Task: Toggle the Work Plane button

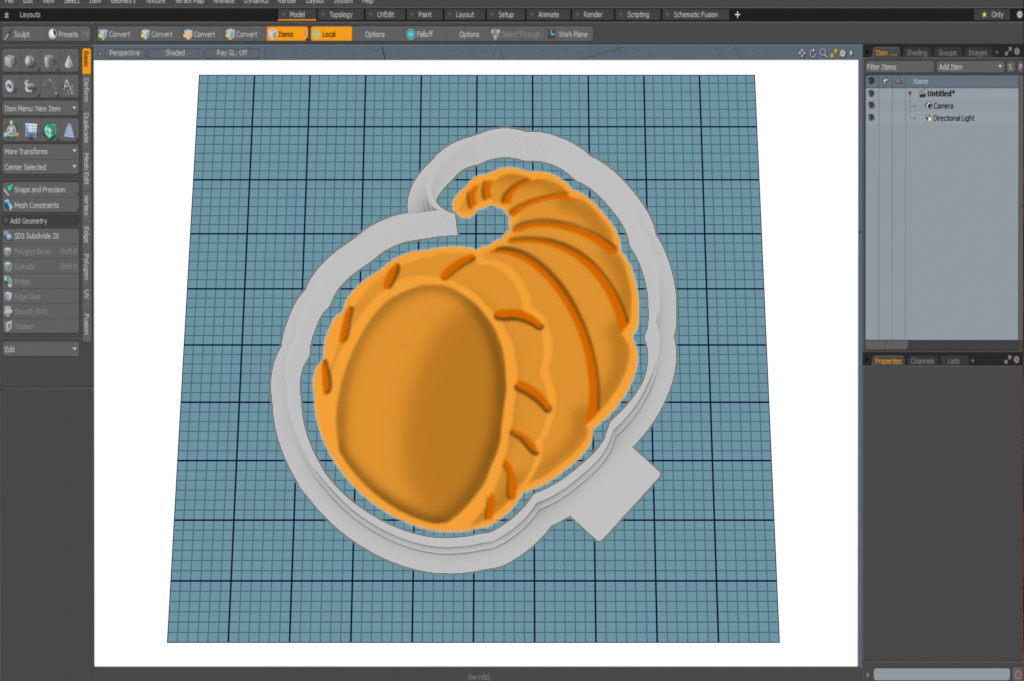Action: [567, 34]
